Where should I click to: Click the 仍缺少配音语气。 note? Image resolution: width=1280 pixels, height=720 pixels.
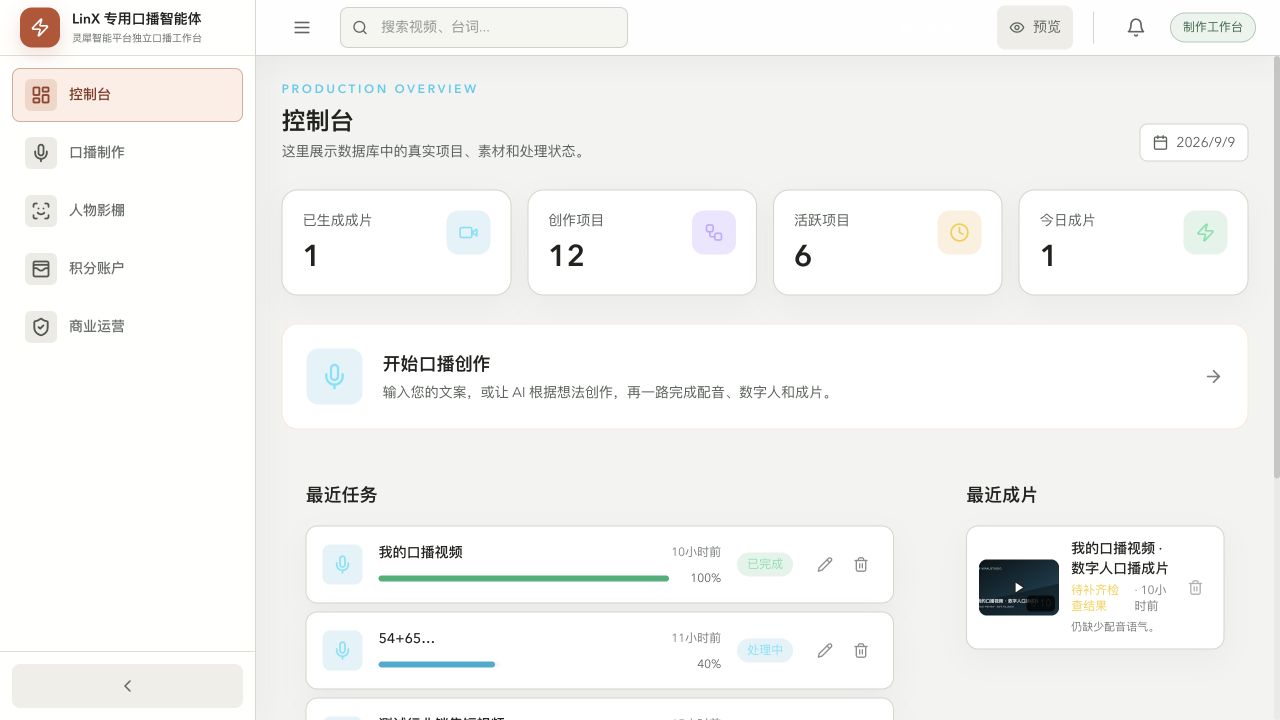click(1115, 627)
